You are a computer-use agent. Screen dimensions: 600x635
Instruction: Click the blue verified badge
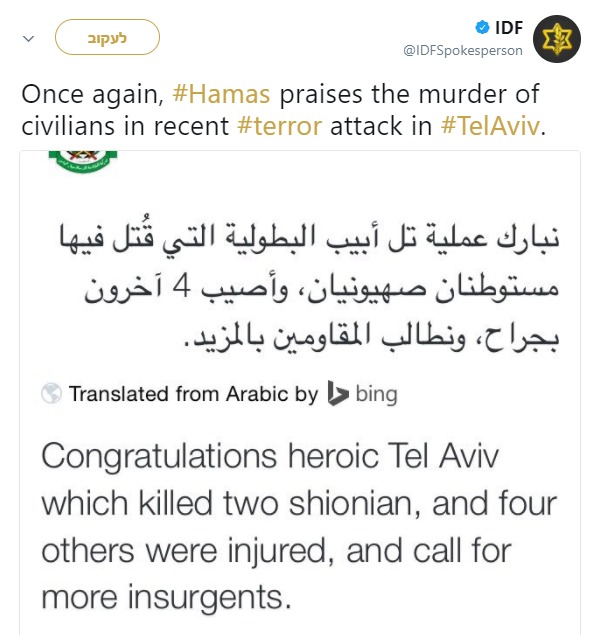[482, 28]
